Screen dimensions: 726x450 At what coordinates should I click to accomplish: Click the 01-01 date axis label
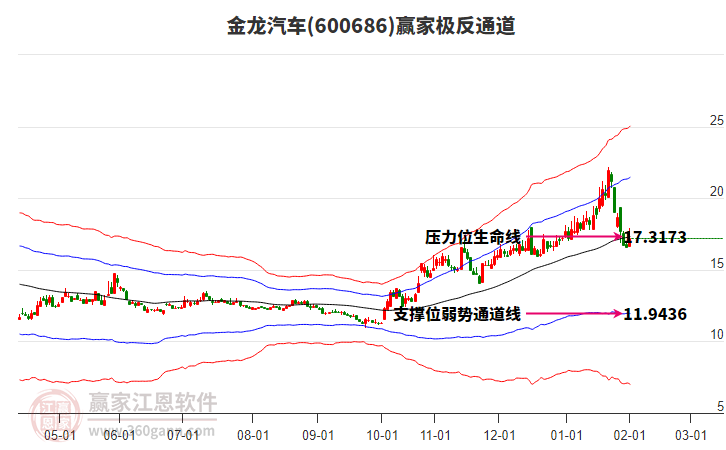coord(566,435)
